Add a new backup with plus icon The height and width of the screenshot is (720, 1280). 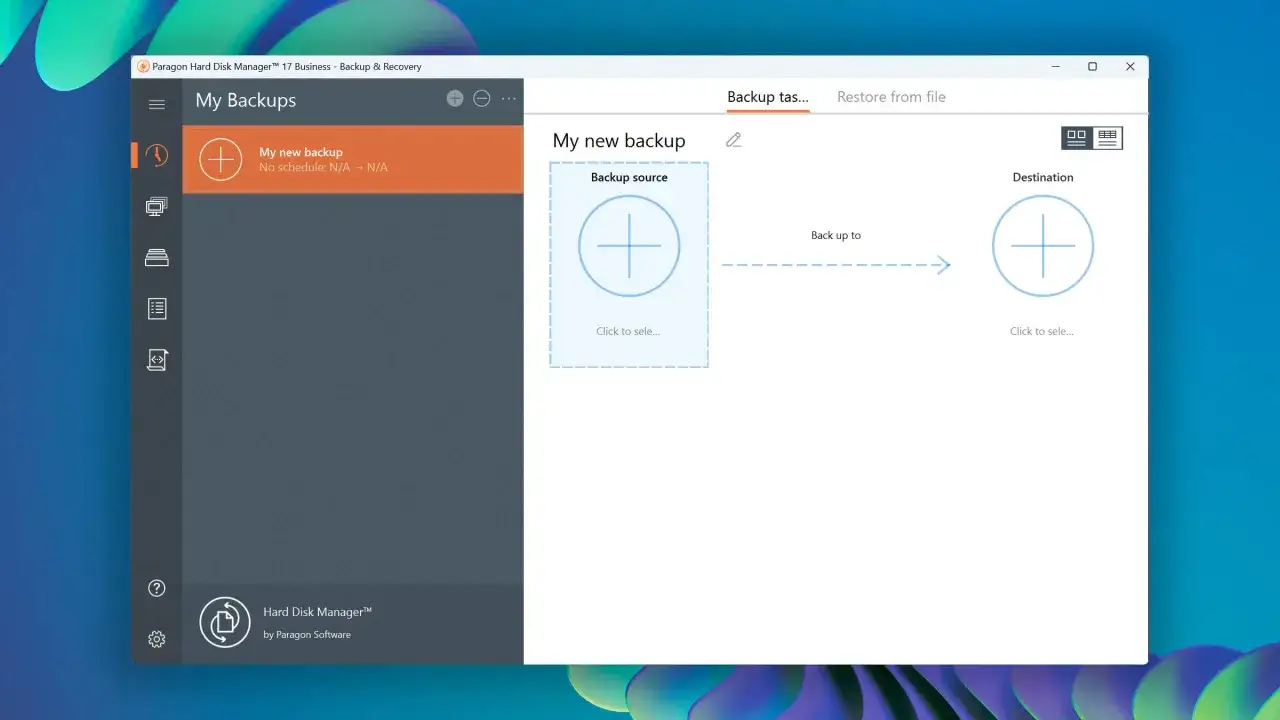pos(455,98)
